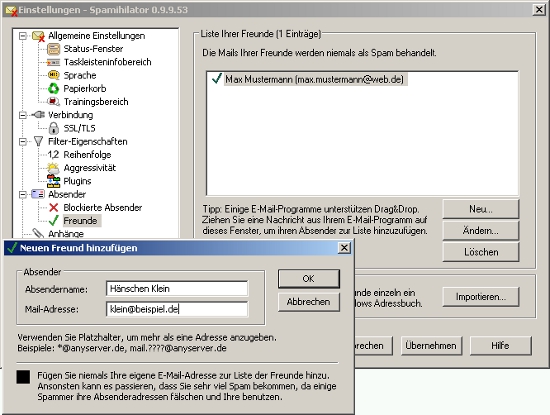This screenshot has width=550, height=415.
Task: Open the Papierkorb recycle icon
Action: pos(54,88)
